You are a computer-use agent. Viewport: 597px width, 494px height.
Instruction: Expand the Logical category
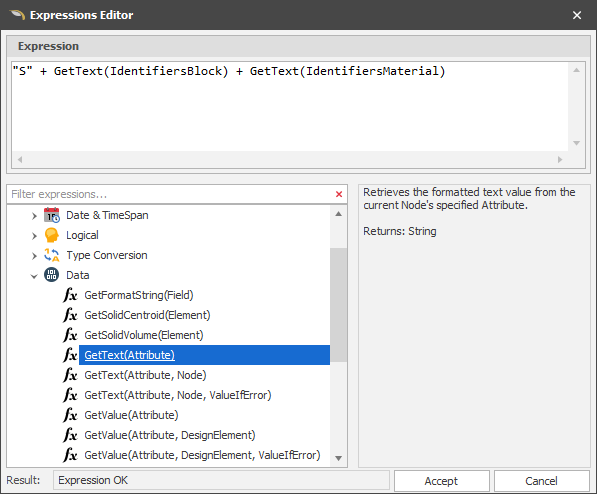click(x=34, y=236)
